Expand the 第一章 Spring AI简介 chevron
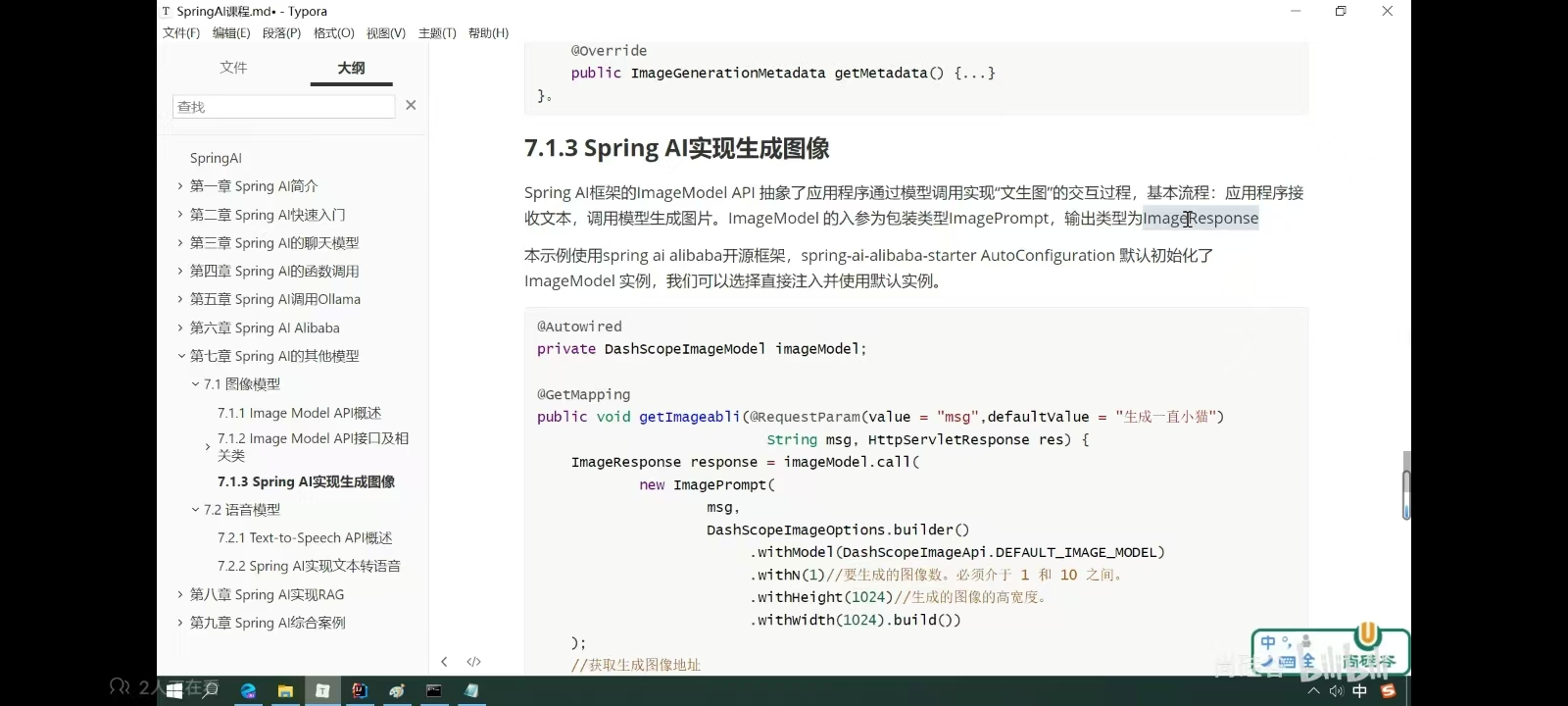 point(180,185)
